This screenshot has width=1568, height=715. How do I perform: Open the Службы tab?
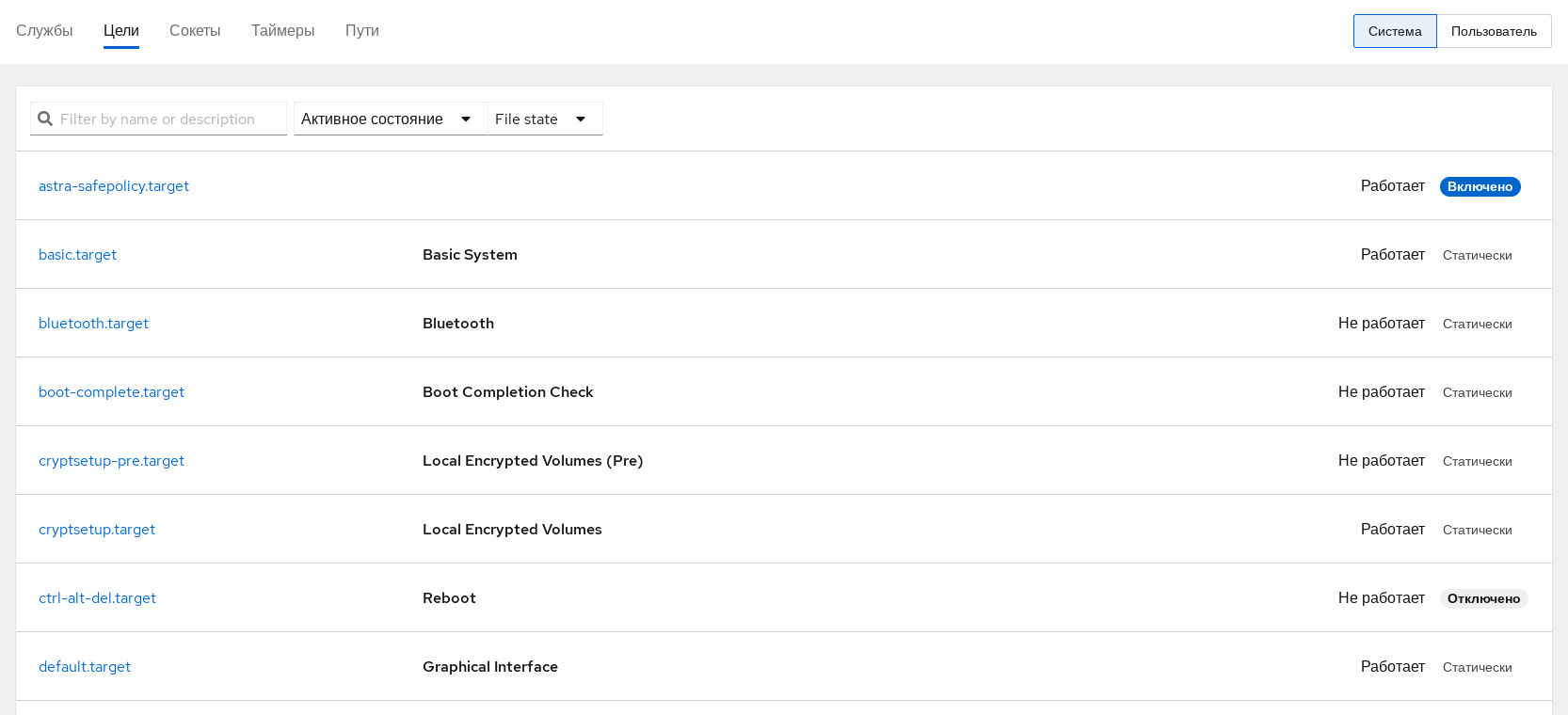(44, 30)
